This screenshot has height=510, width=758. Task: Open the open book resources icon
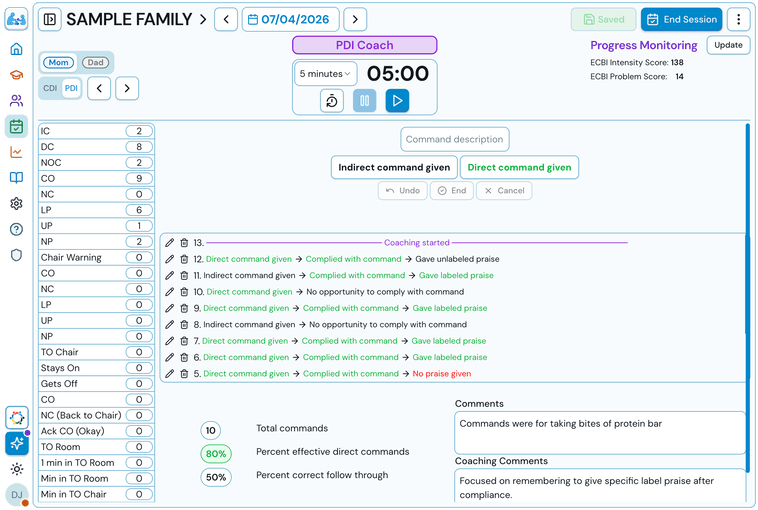click(x=16, y=177)
